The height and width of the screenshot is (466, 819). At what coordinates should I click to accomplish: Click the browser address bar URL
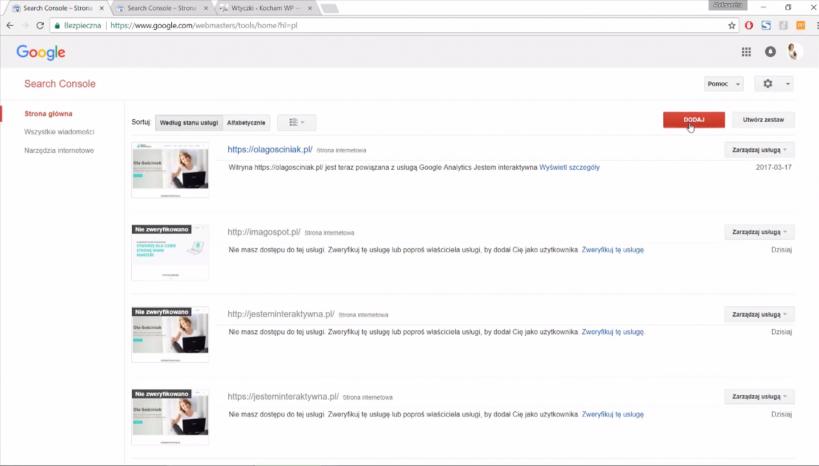tap(204, 25)
